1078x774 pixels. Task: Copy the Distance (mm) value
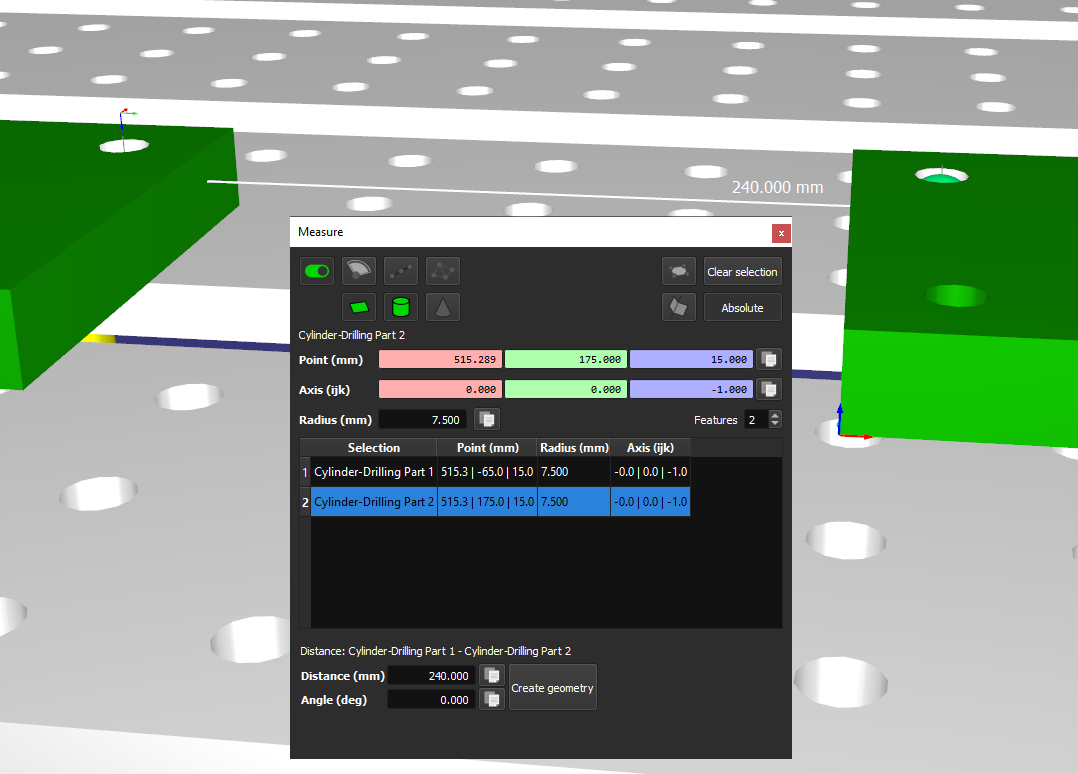pos(491,676)
